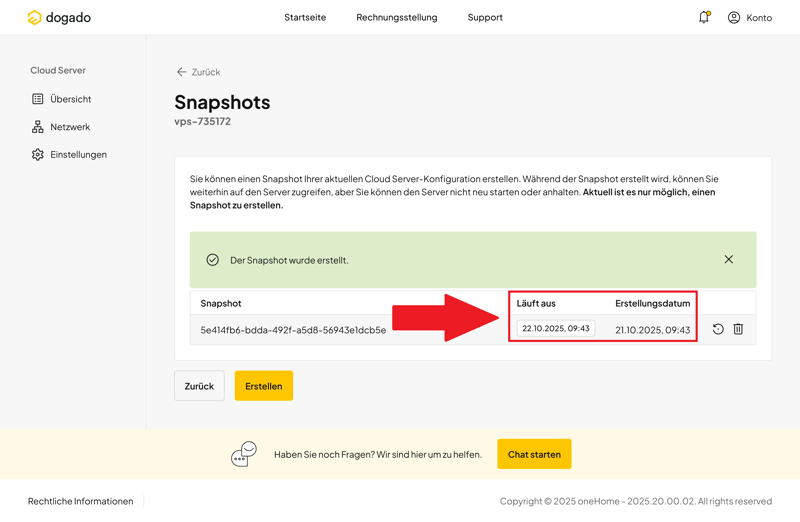The image size is (800, 522).
Task: Click the Einstellungen gear icon
Action: click(x=38, y=155)
